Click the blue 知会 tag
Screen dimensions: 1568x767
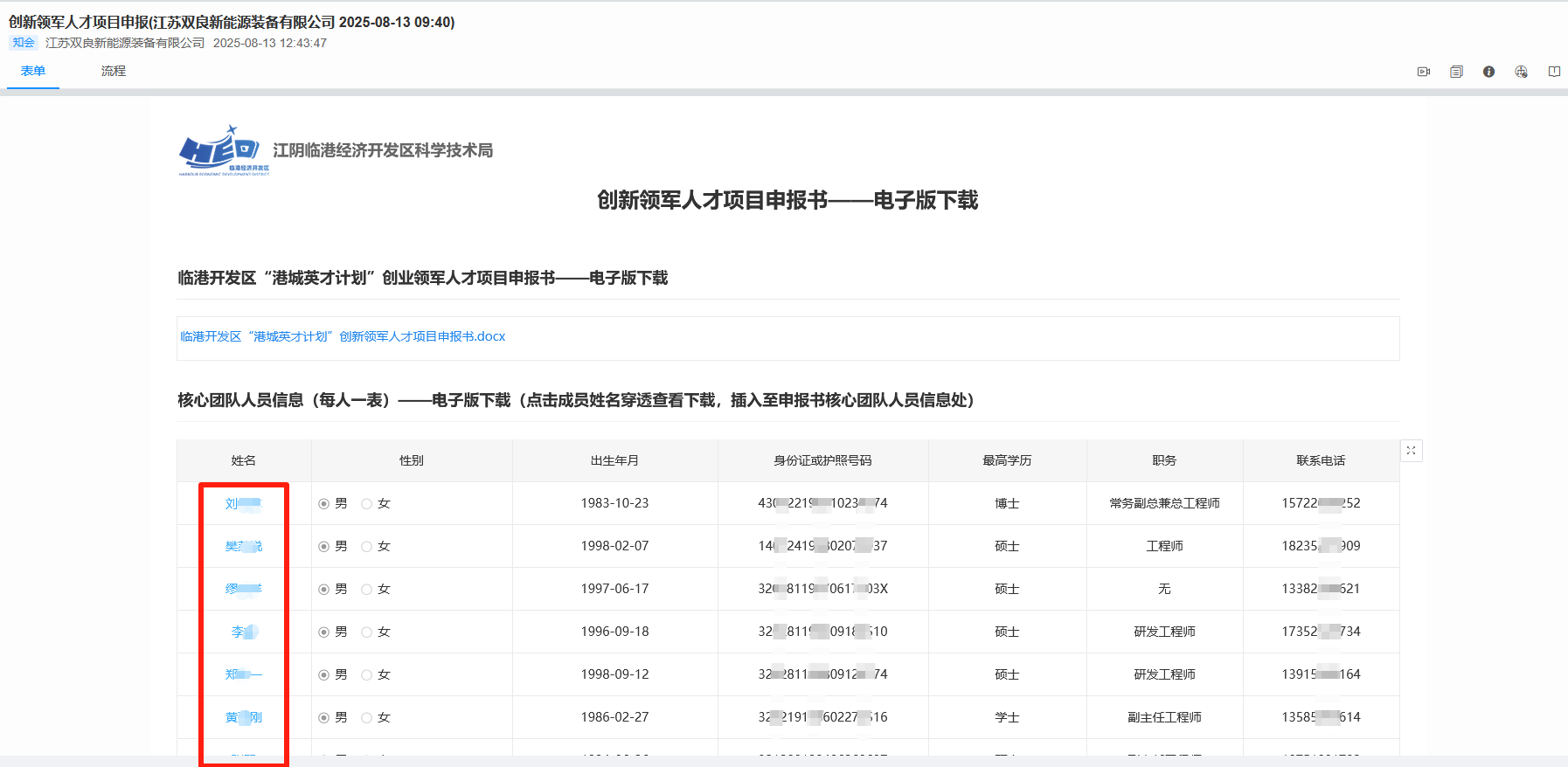coord(24,43)
